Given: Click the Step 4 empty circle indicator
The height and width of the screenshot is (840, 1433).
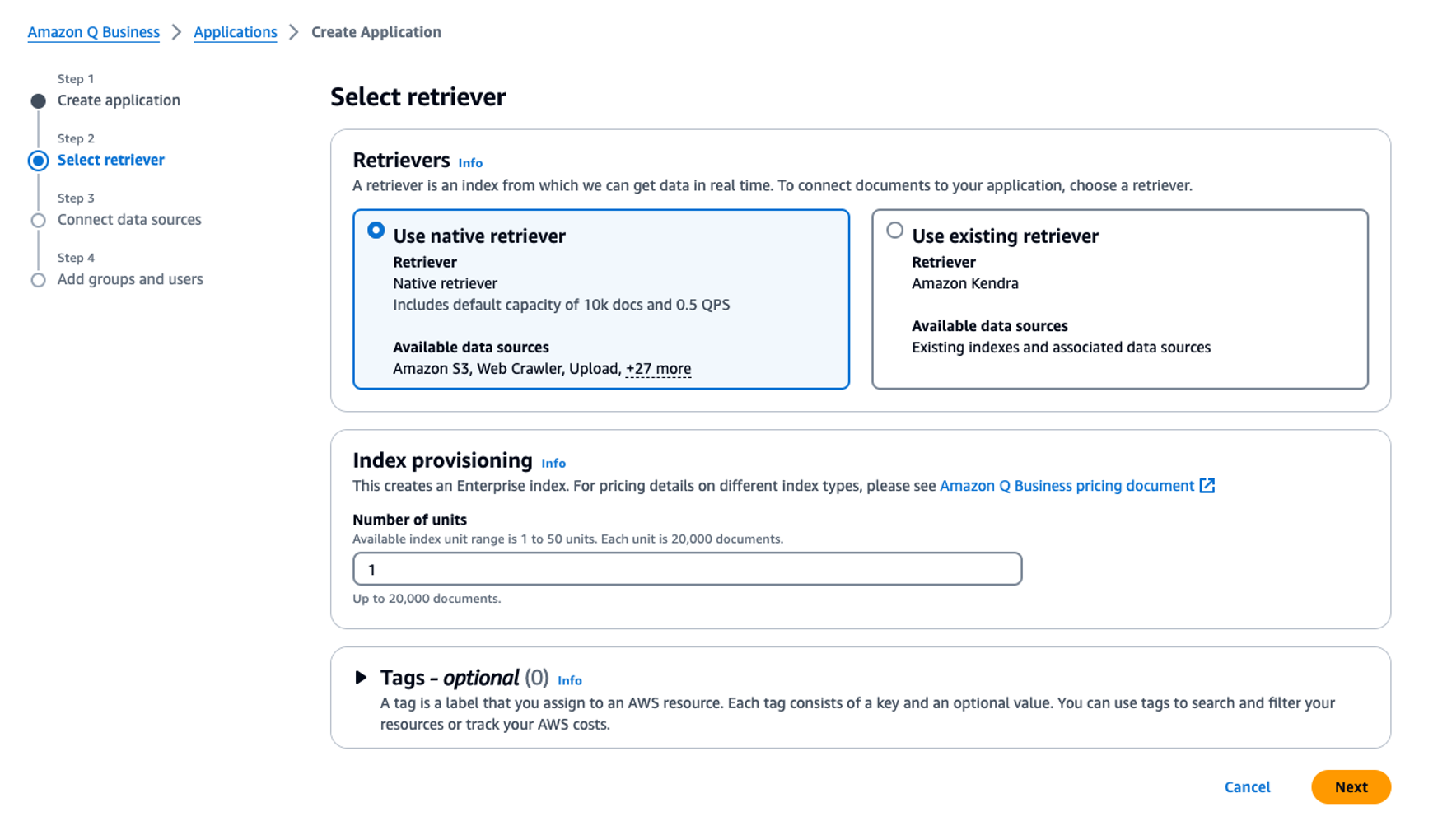Looking at the screenshot, I should coord(38,280).
